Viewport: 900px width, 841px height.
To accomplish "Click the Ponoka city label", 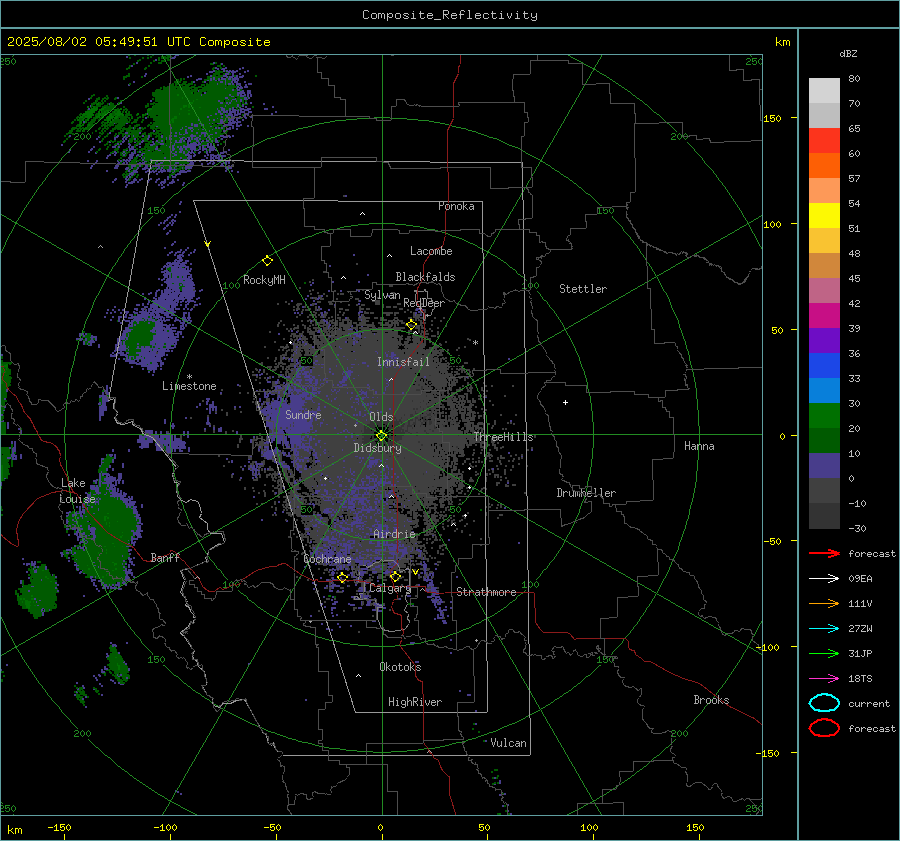I will point(456,206).
